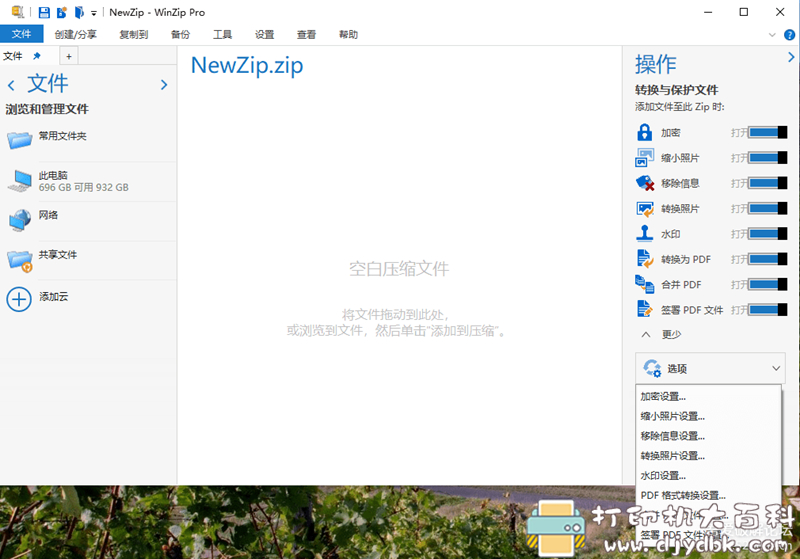Open the 查看 menu
Screen dimensions: 800x559
[306, 34]
